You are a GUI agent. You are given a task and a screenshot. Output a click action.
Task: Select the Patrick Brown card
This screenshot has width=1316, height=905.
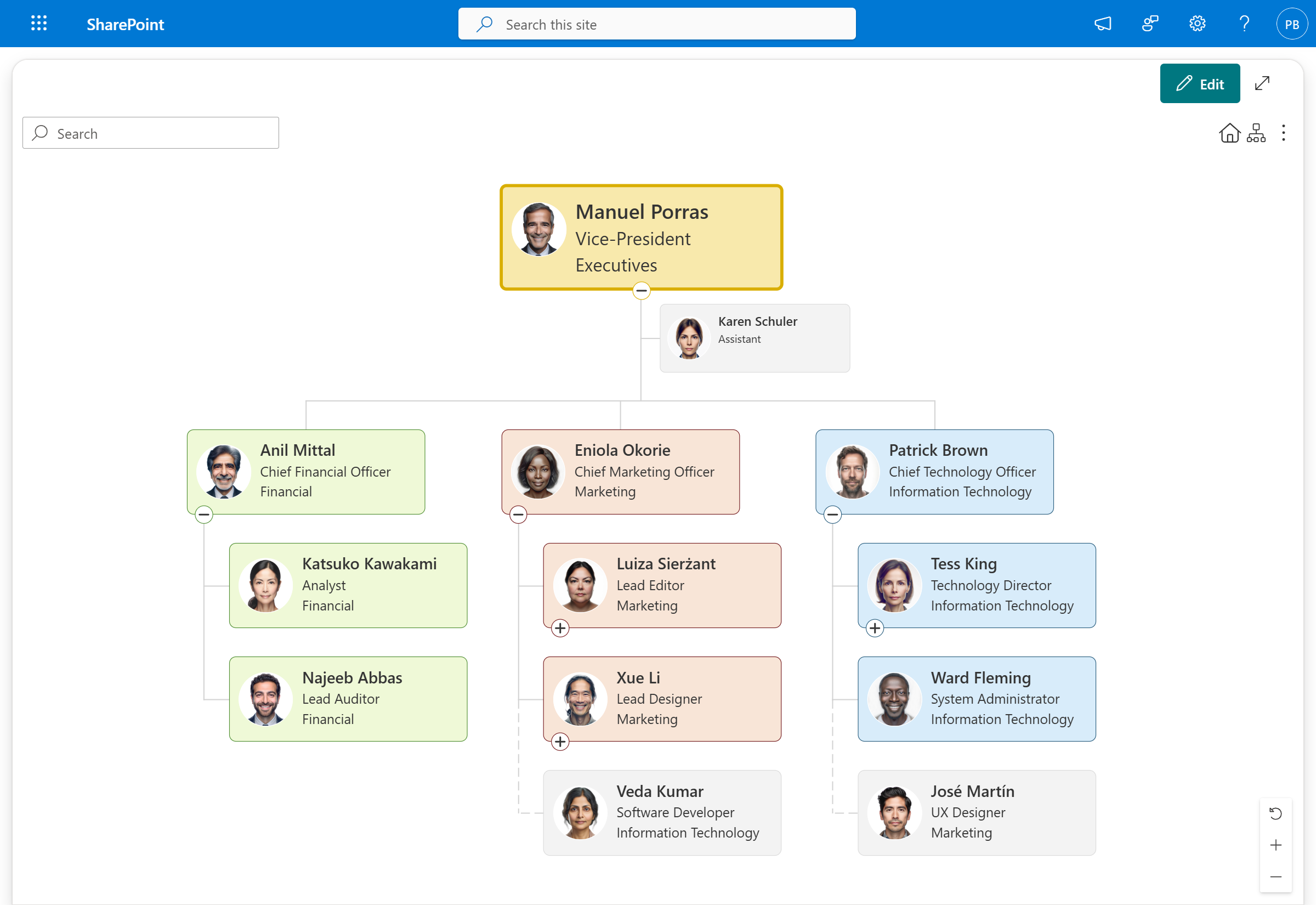click(934, 472)
